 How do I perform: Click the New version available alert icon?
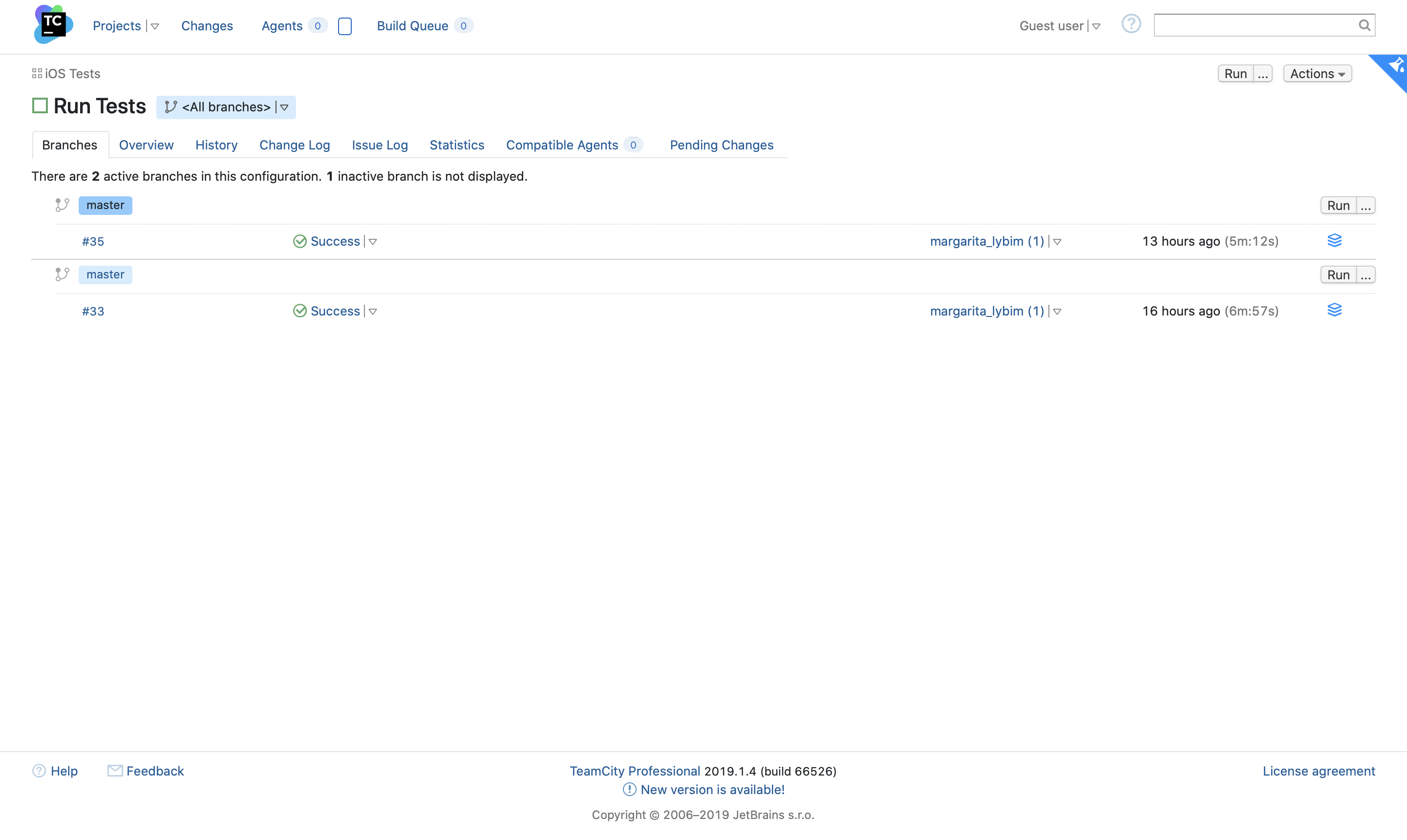(629, 790)
